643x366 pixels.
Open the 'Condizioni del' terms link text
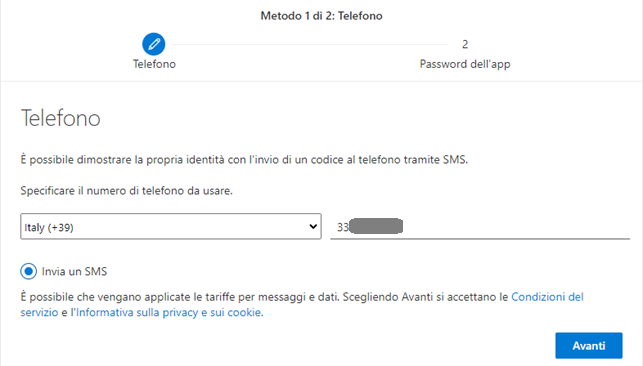[x=547, y=297]
